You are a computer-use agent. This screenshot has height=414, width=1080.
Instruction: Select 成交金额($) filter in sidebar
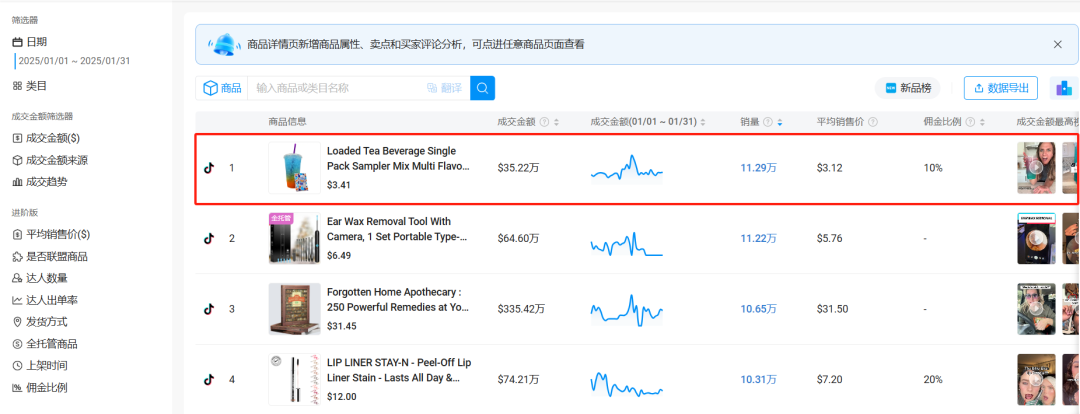click(x=52, y=138)
